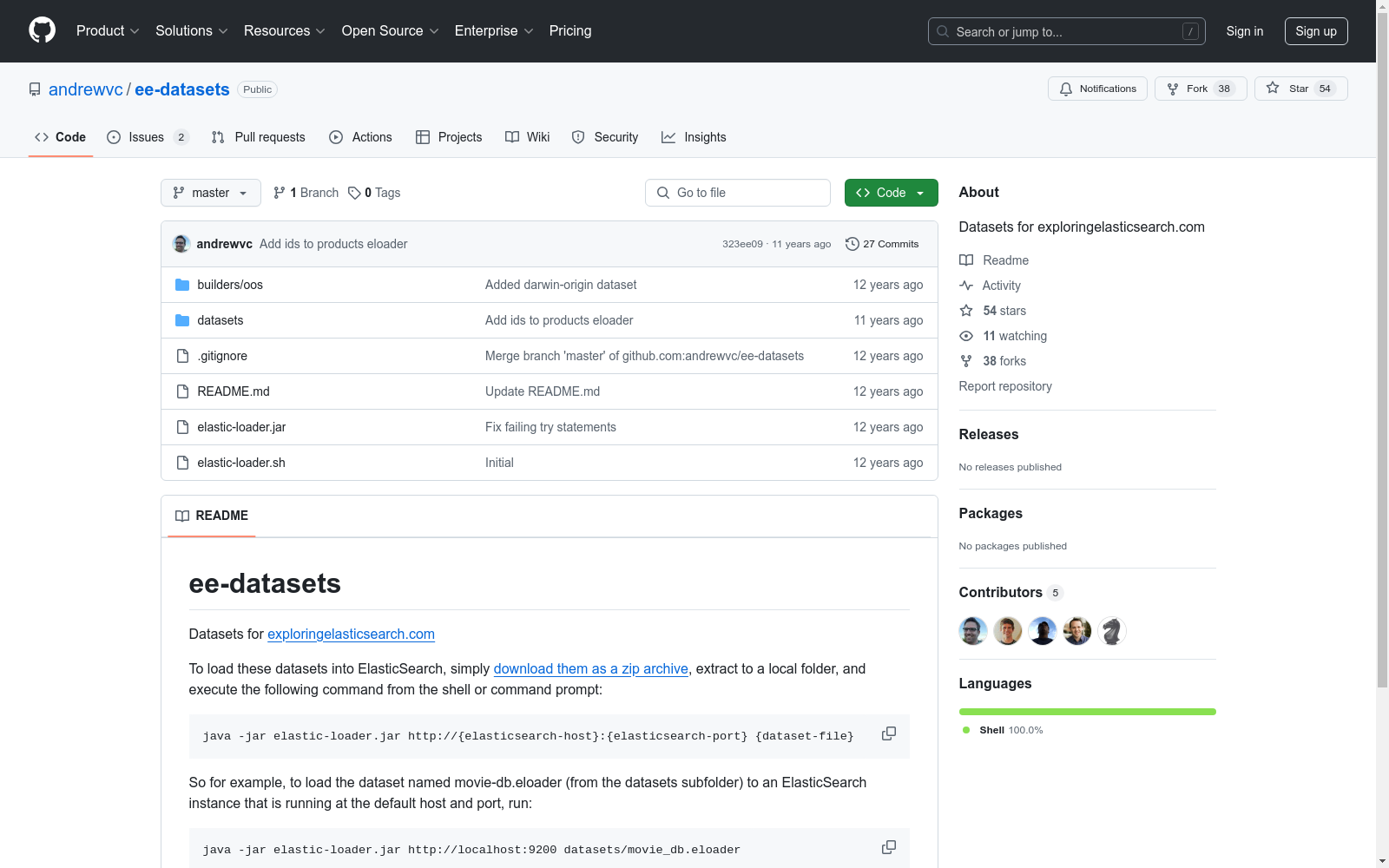Open the master branch selector
Screen dimensions: 1389x868
click(x=211, y=193)
